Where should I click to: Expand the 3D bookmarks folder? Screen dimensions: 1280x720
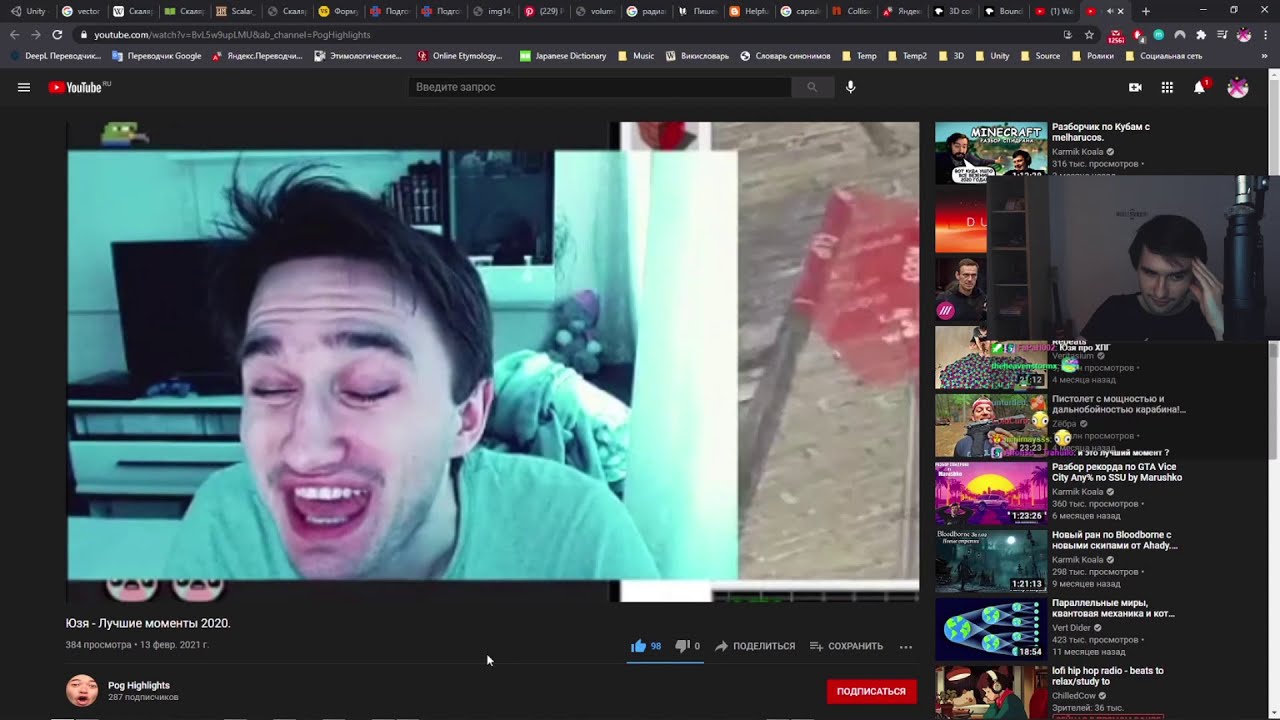pos(951,56)
